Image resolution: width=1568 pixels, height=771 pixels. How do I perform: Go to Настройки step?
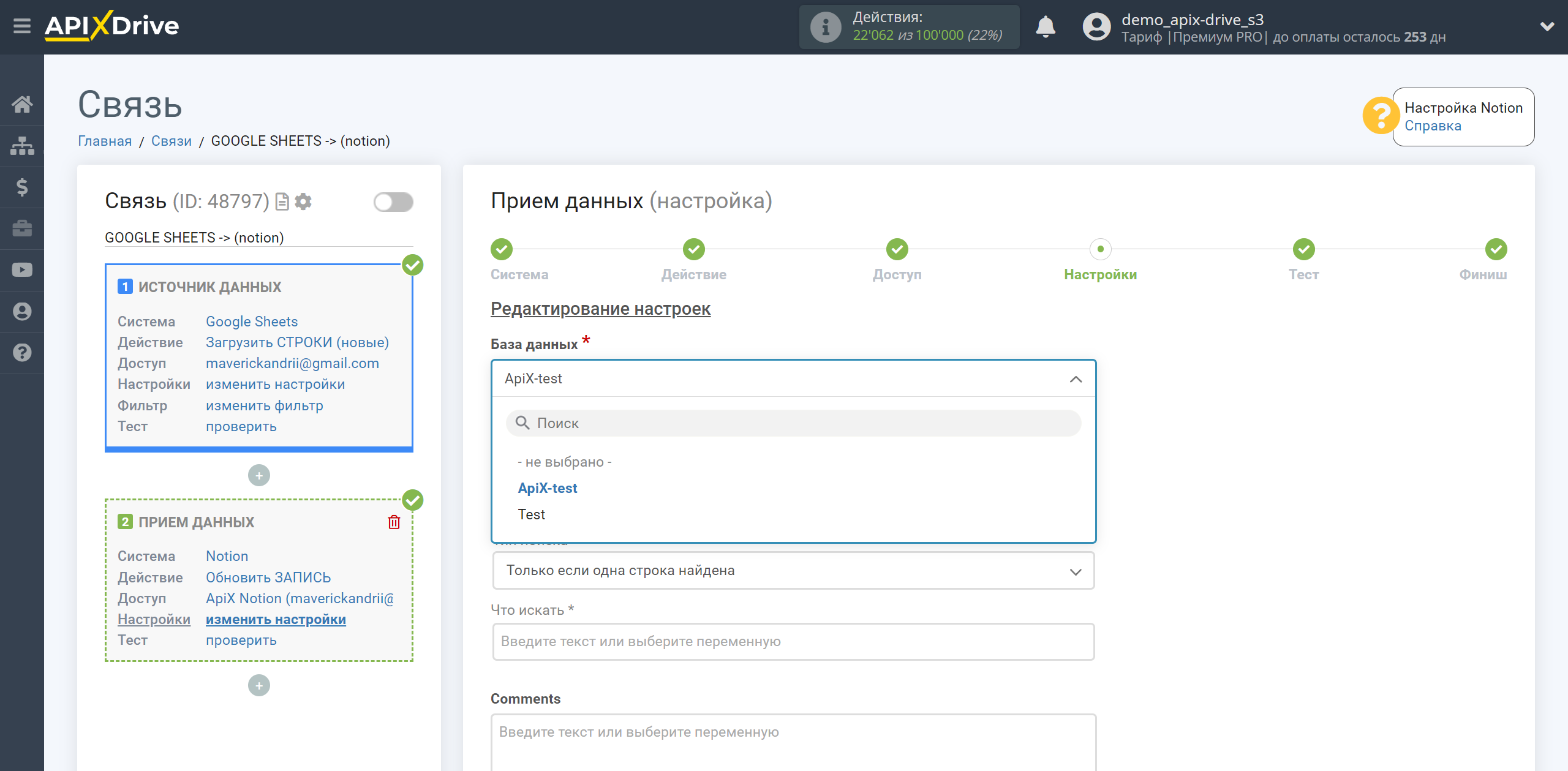tap(1100, 249)
